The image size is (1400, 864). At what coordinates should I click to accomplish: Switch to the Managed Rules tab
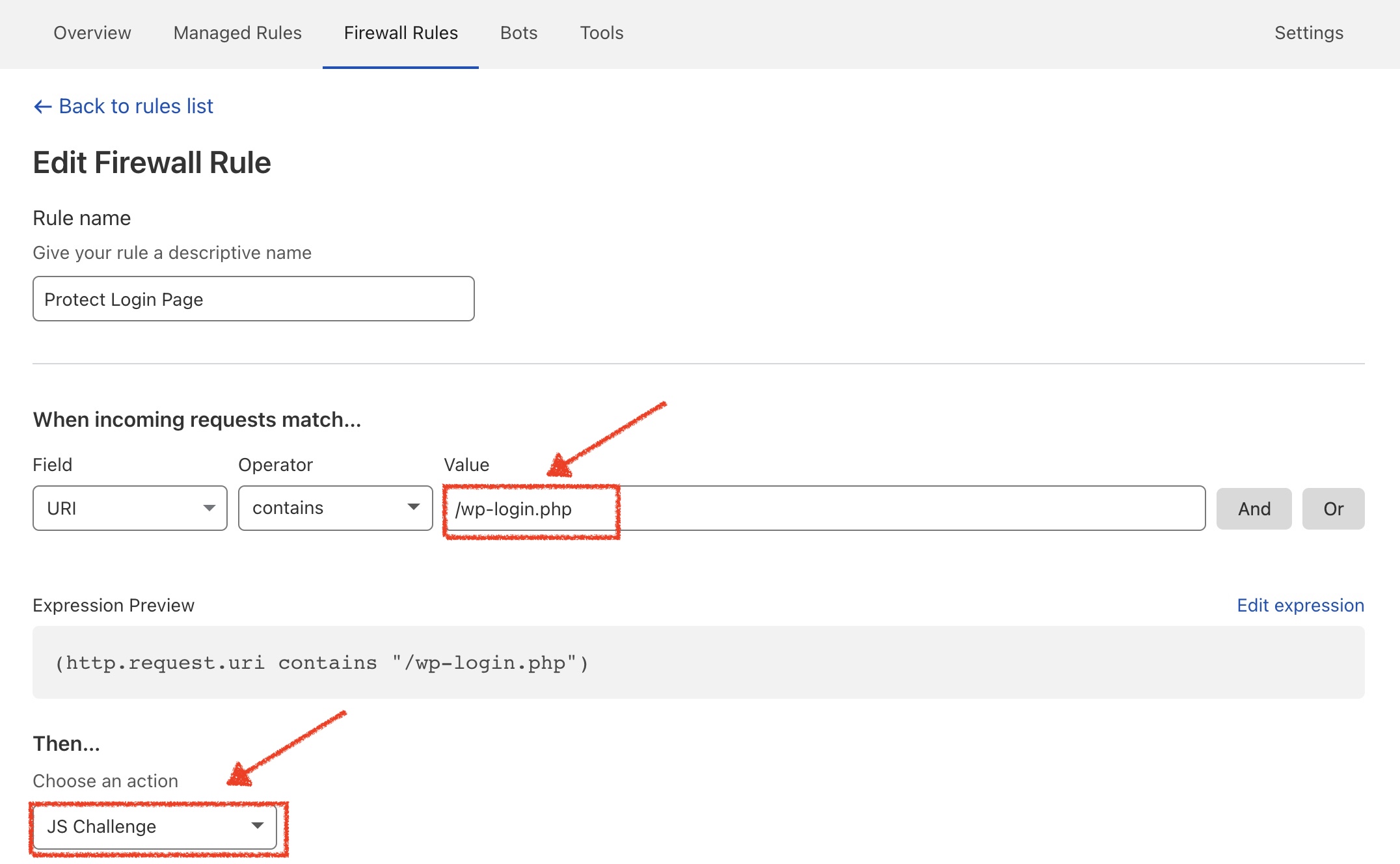click(237, 33)
